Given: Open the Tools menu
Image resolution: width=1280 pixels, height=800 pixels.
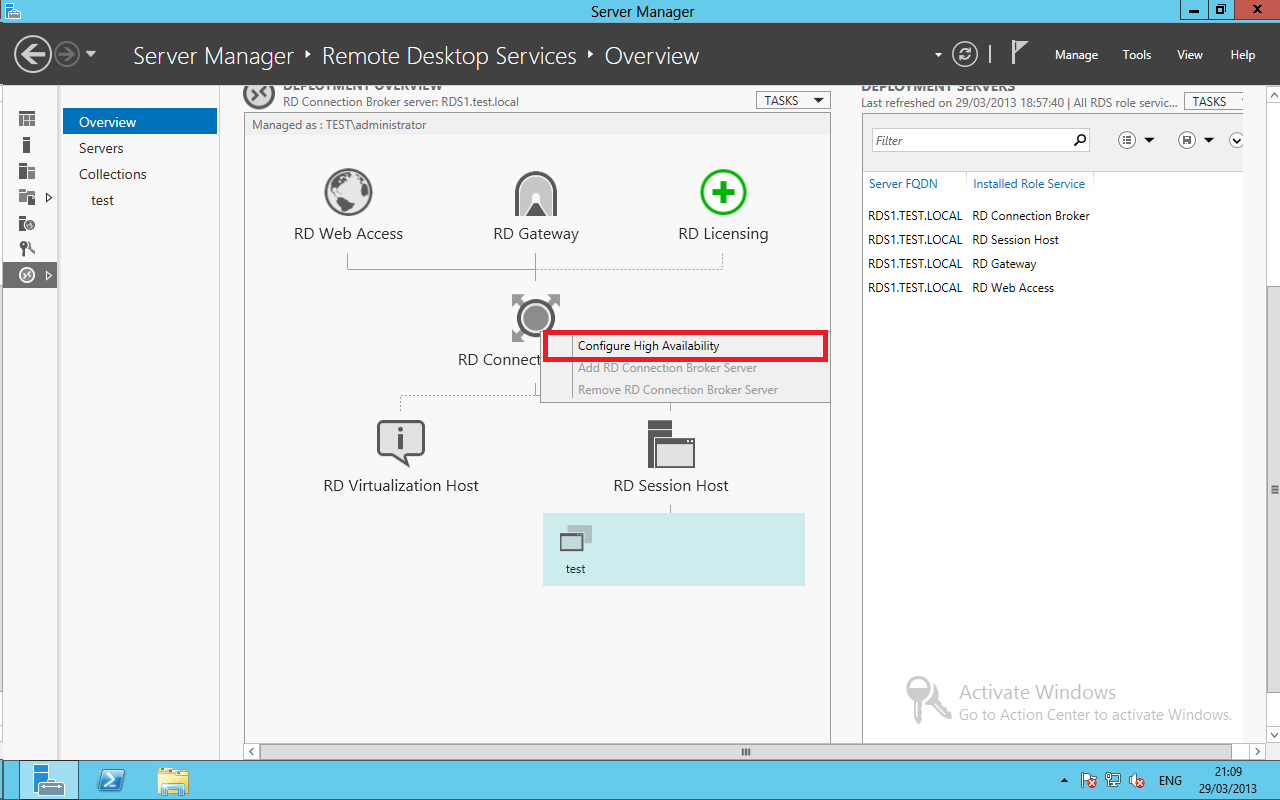Looking at the screenshot, I should (1137, 55).
